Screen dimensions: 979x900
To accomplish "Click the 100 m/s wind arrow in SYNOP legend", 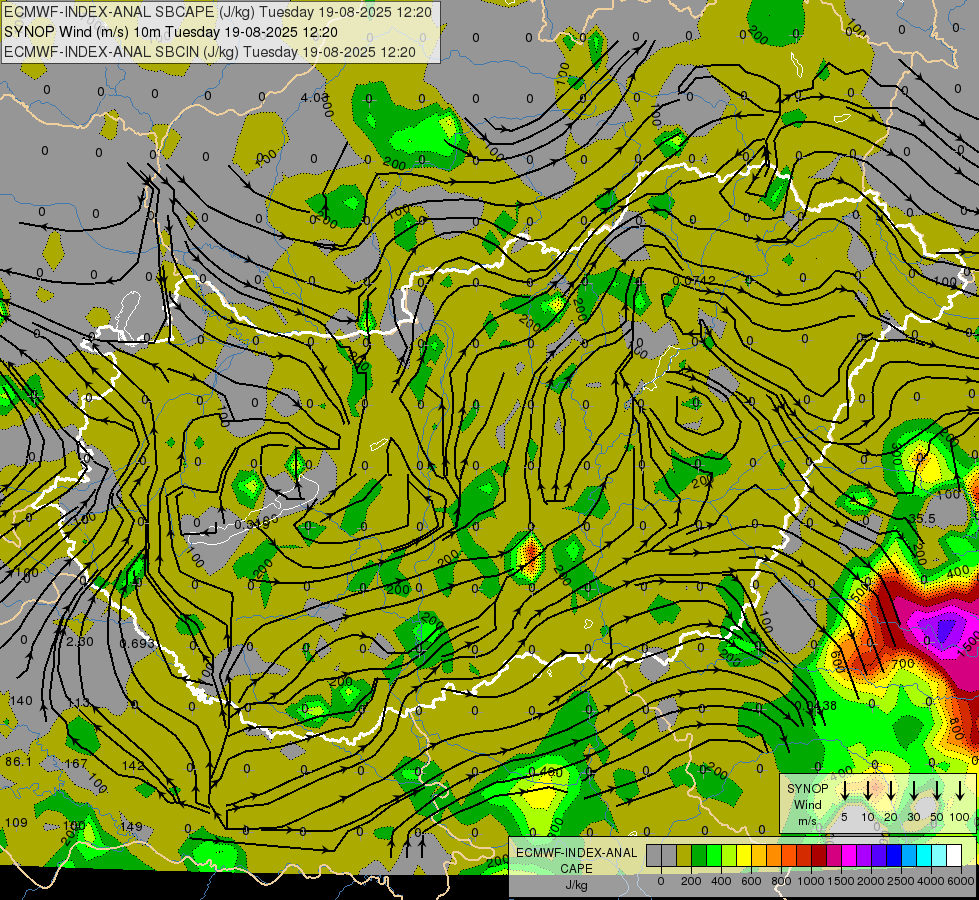I will 960,791.
